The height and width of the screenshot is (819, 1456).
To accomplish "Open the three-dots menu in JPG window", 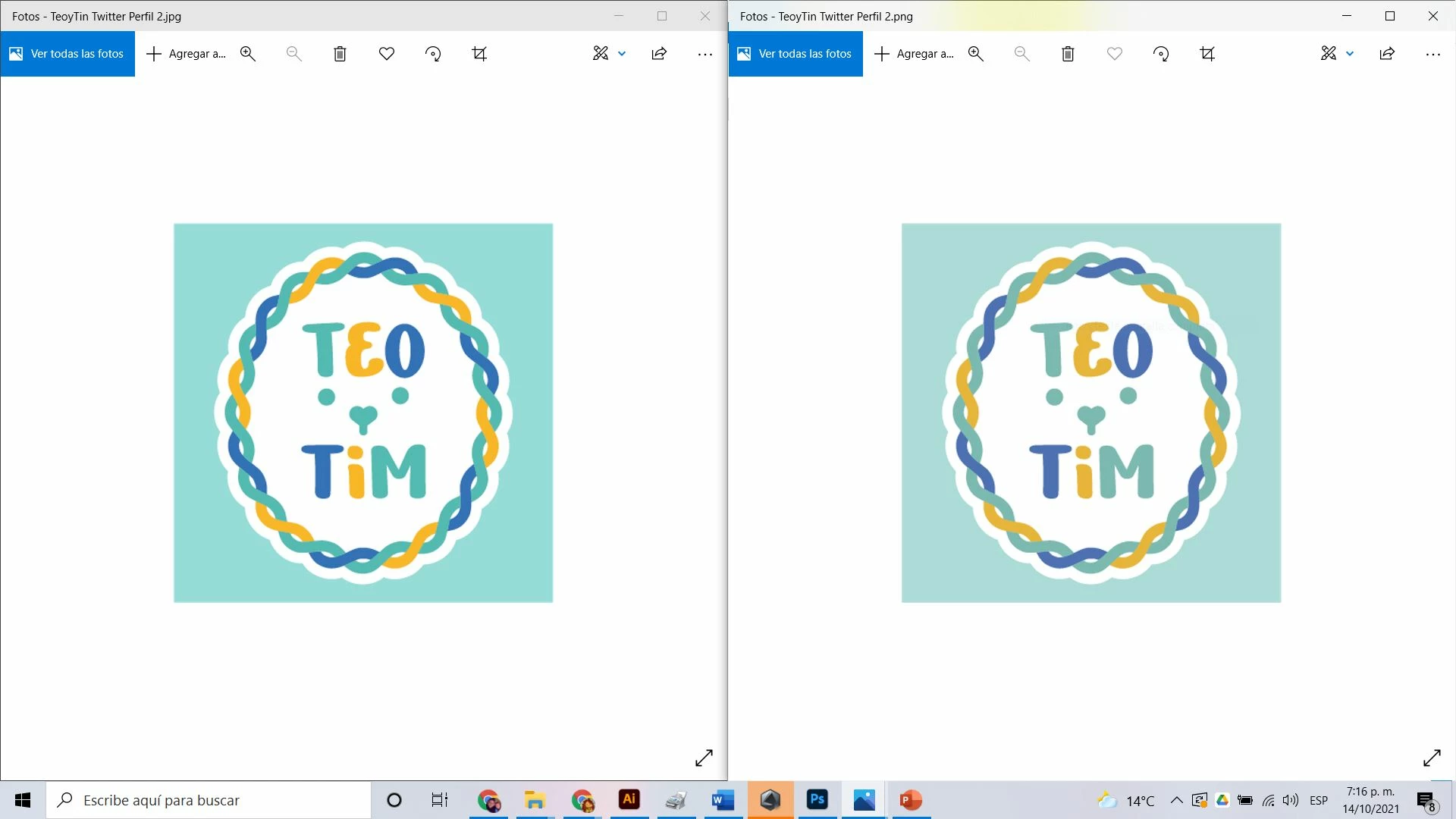I will [704, 54].
